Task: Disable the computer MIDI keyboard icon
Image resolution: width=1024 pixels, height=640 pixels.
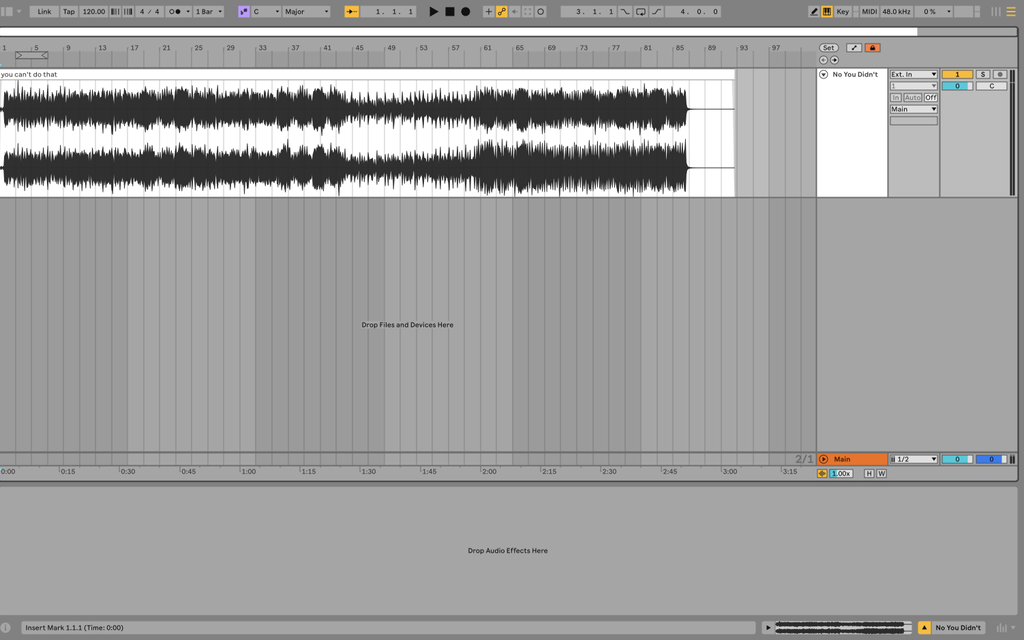Action: [x=827, y=11]
